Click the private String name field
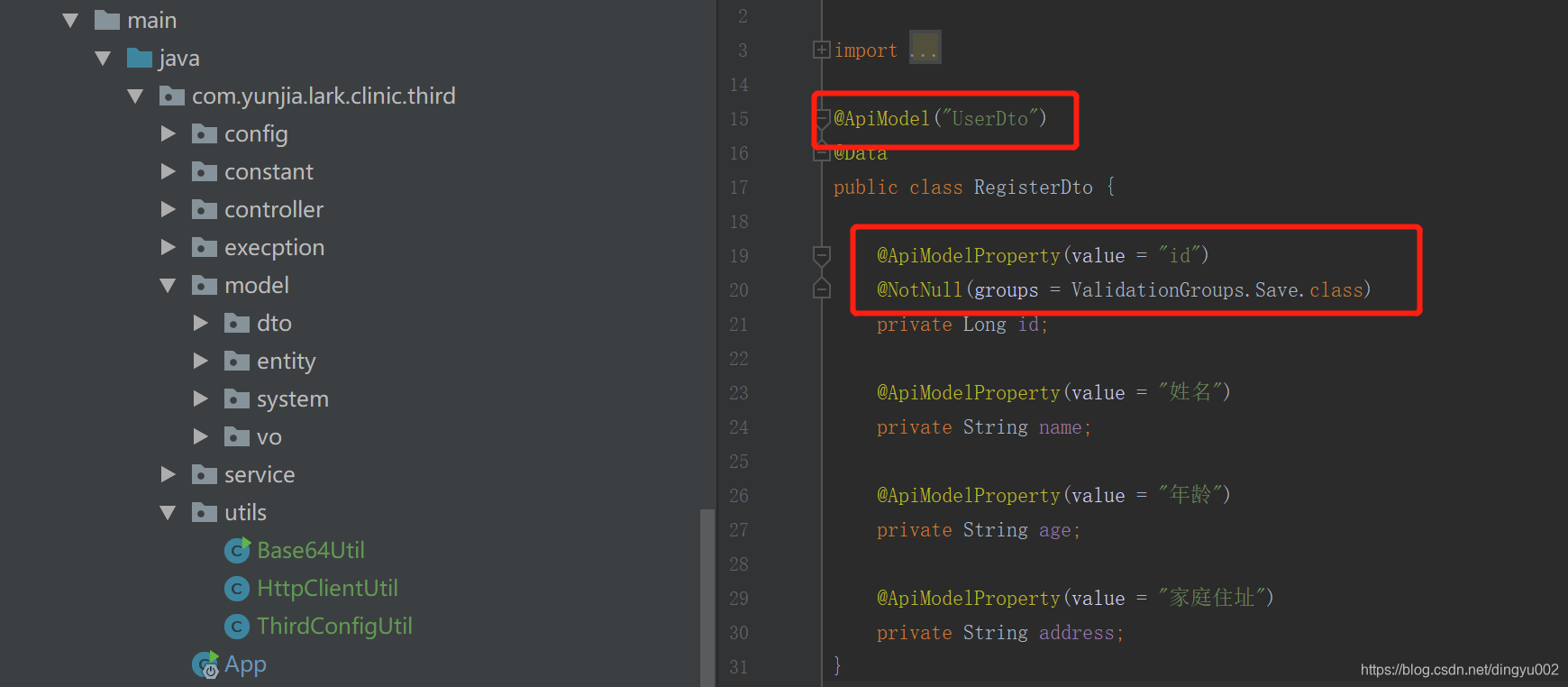1568x687 pixels. coord(984,427)
